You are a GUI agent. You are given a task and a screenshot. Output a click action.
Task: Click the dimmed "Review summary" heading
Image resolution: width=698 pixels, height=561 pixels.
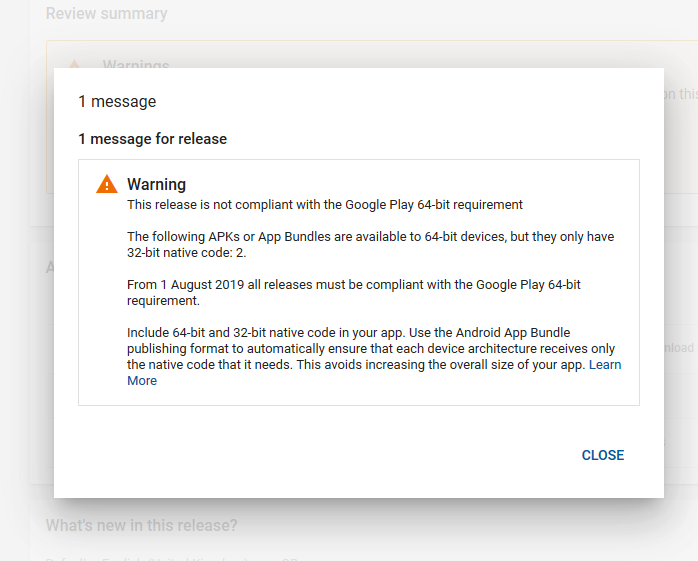106,13
